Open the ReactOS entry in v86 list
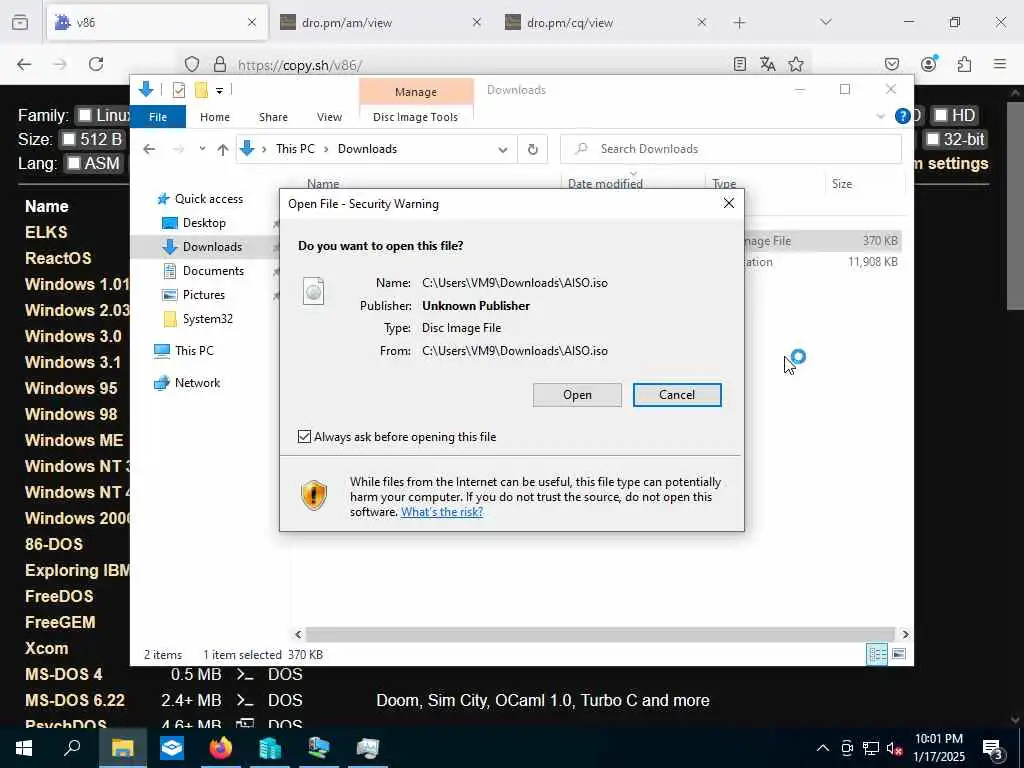 click(58, 258)
